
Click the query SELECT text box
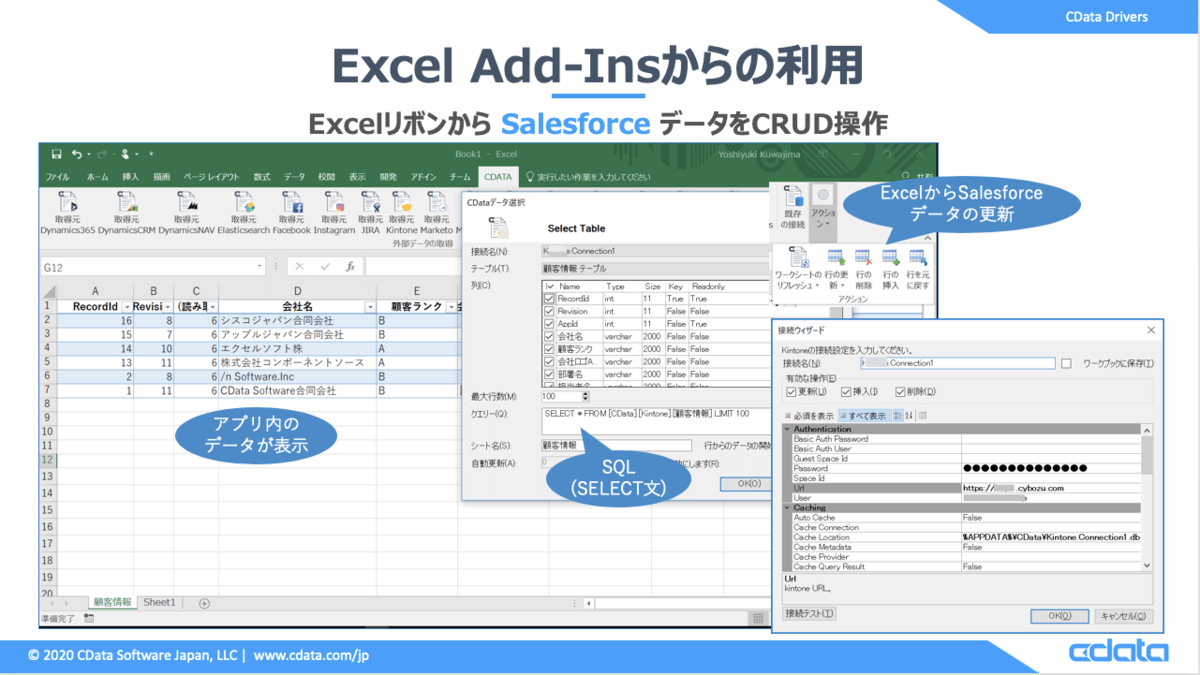click(x=655, y=420)
